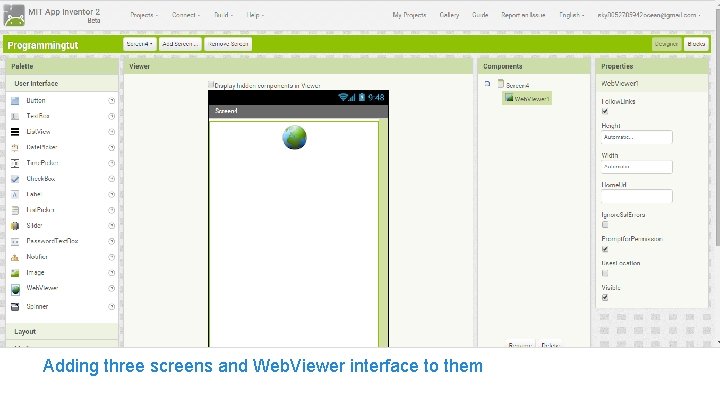Open the Guide
This screenshot has height=405, width=720.
480,15
